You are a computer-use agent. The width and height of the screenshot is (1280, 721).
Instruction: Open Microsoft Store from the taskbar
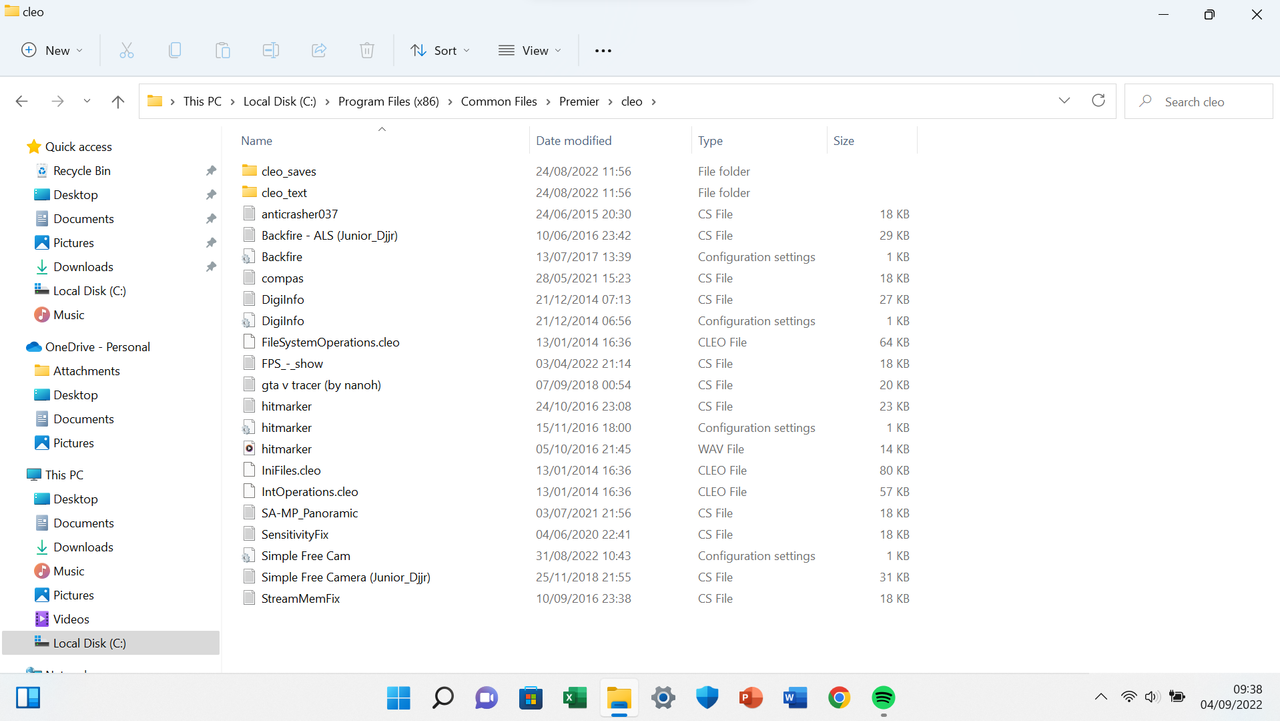pos(530,697)
